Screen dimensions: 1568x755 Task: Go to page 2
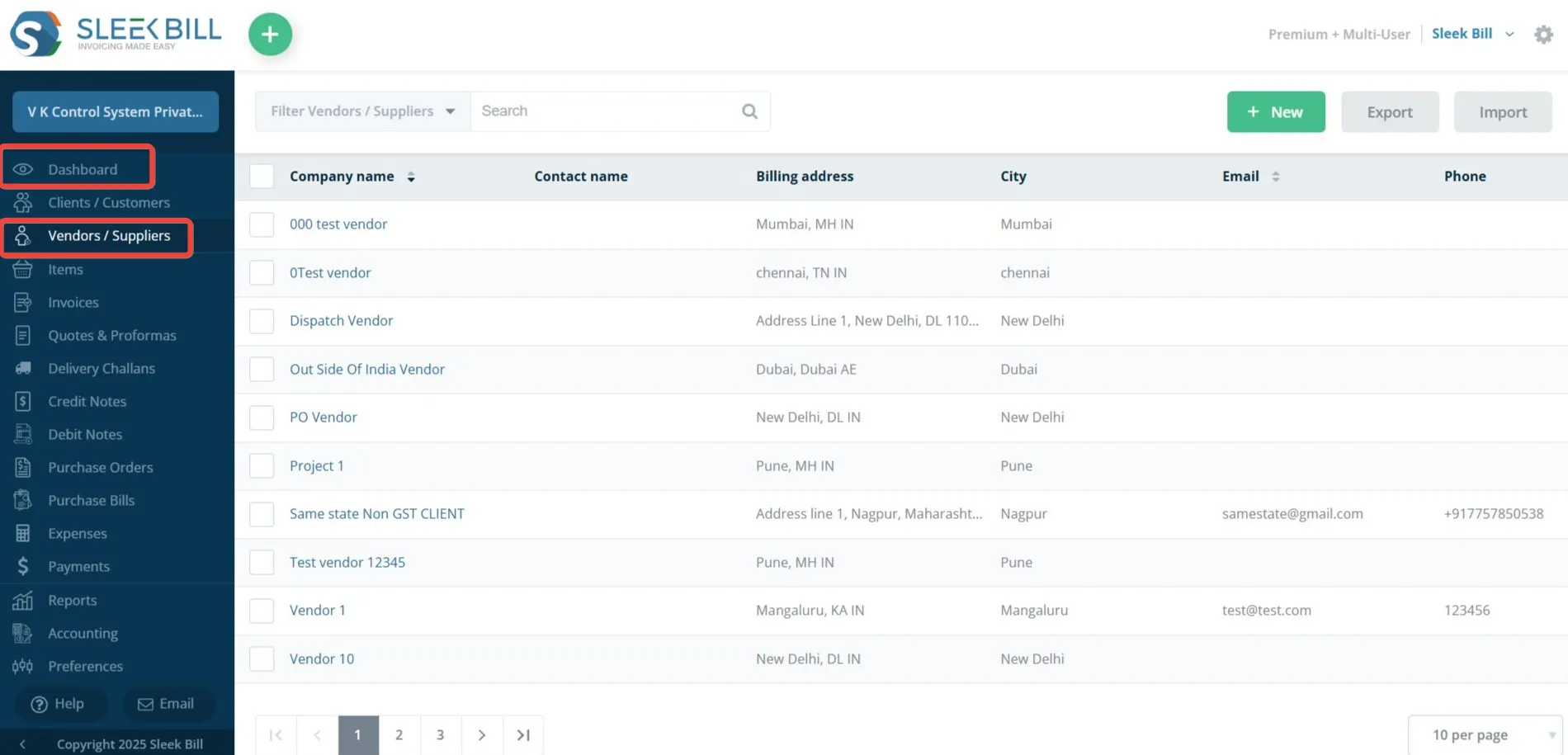point(399,734)
